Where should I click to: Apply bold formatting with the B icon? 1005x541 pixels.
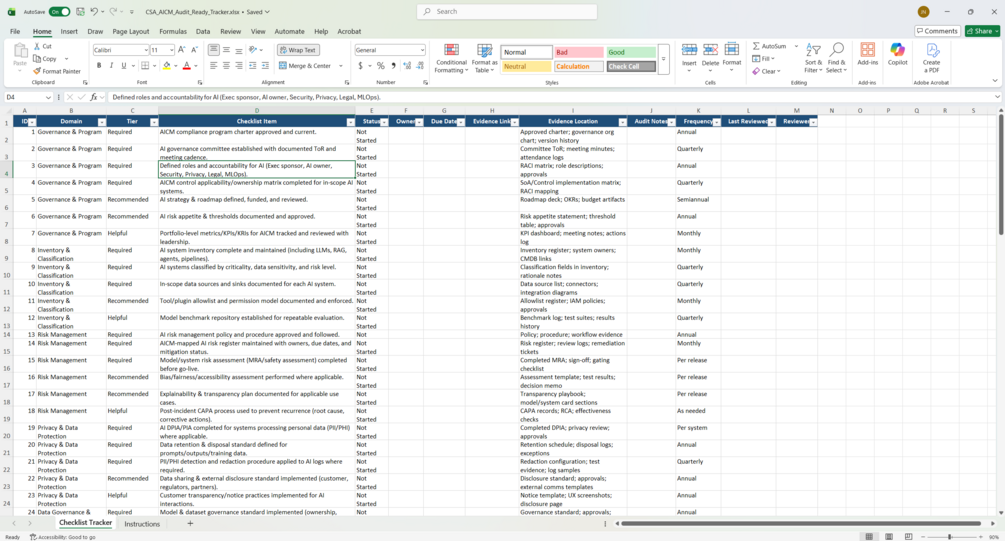tap(99, 65)
